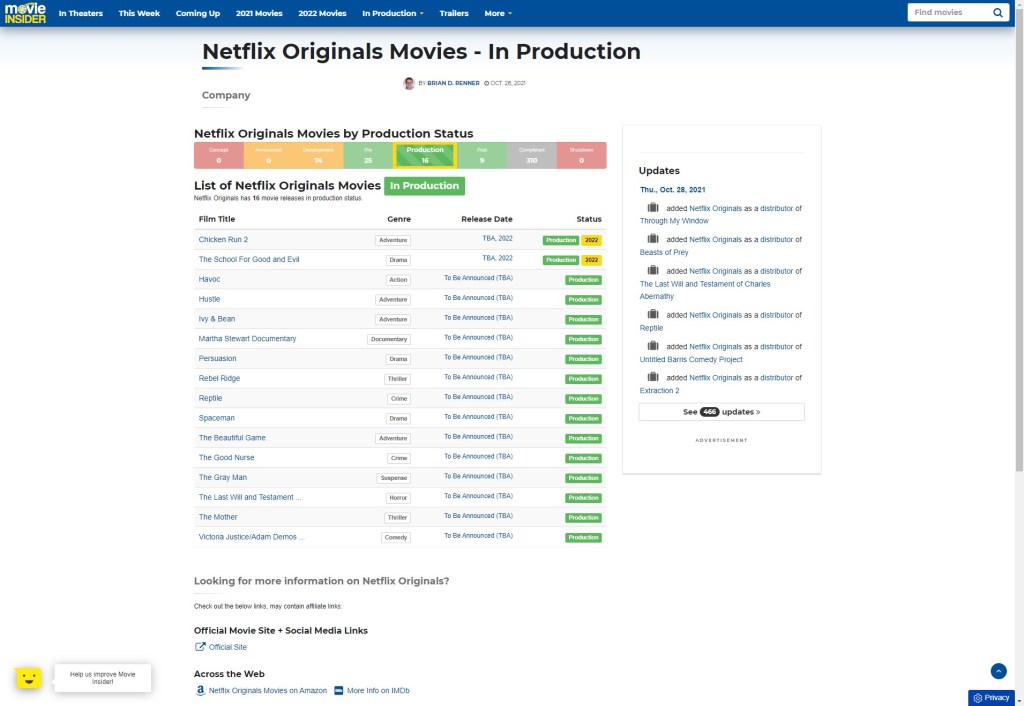Open the More navigation dropdown

497,13
